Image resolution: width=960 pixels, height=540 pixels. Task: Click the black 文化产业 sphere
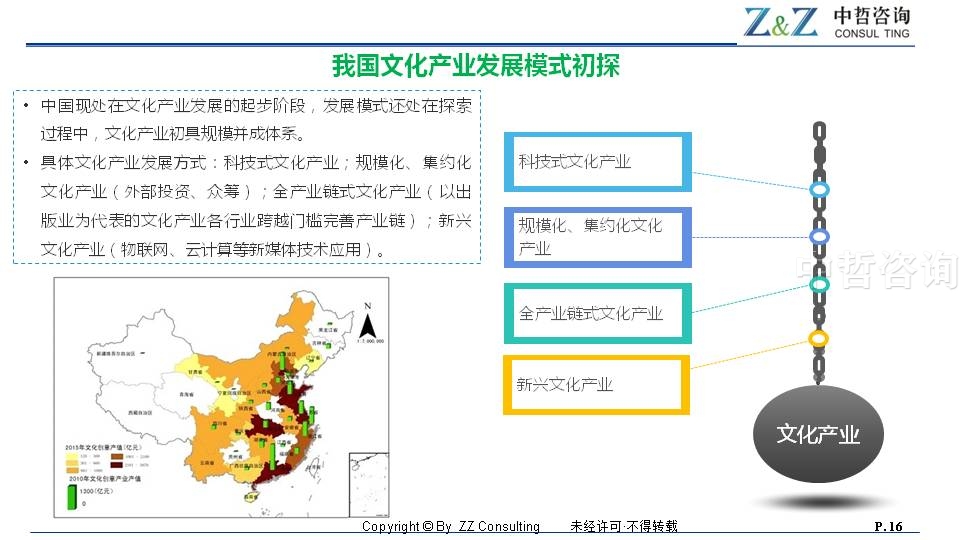coord(818,435)
